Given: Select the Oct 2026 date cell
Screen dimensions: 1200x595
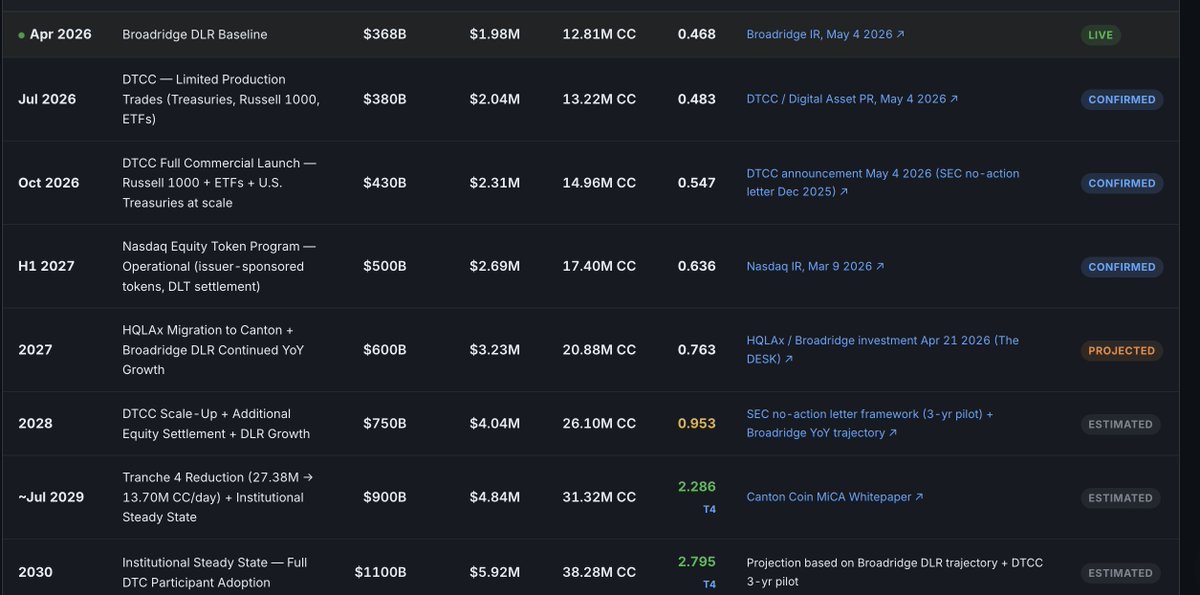Looking at the screenshot, I should click(x=48, y=183).
